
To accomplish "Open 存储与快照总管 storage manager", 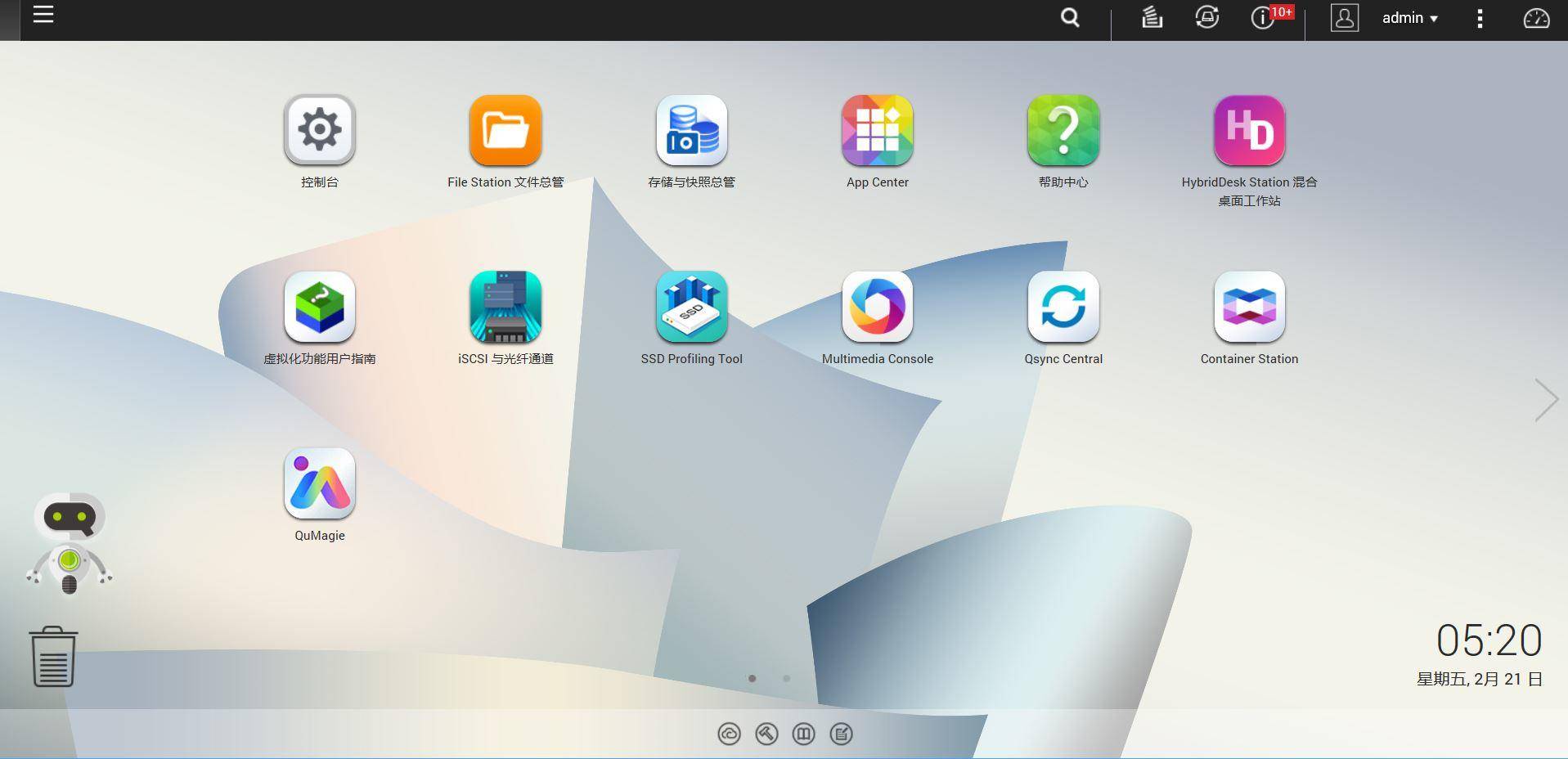I will click(x=691, y=130).
